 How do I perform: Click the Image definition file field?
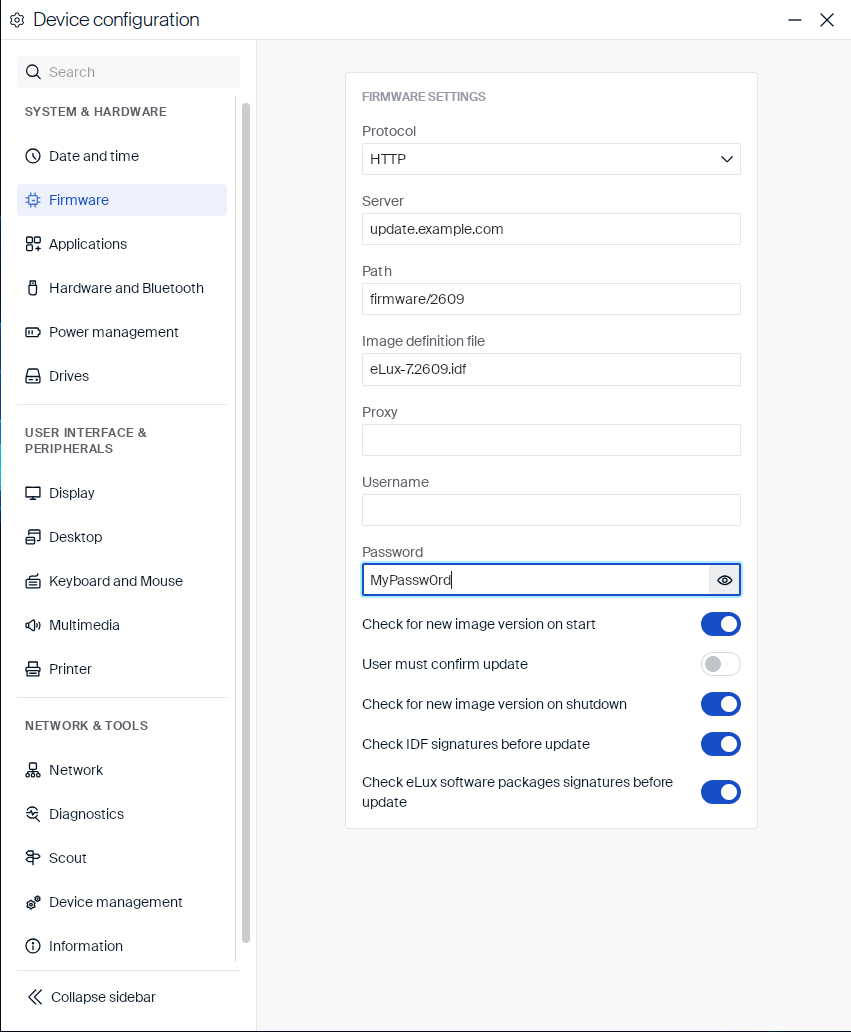(551, 369)
